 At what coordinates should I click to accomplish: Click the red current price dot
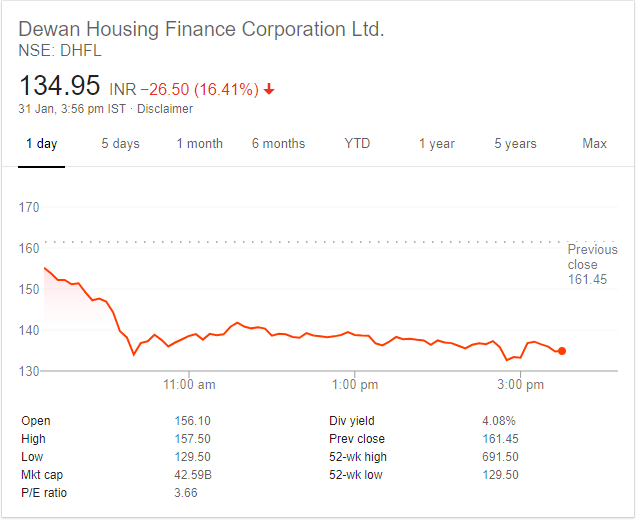click(x=562, y=351)
